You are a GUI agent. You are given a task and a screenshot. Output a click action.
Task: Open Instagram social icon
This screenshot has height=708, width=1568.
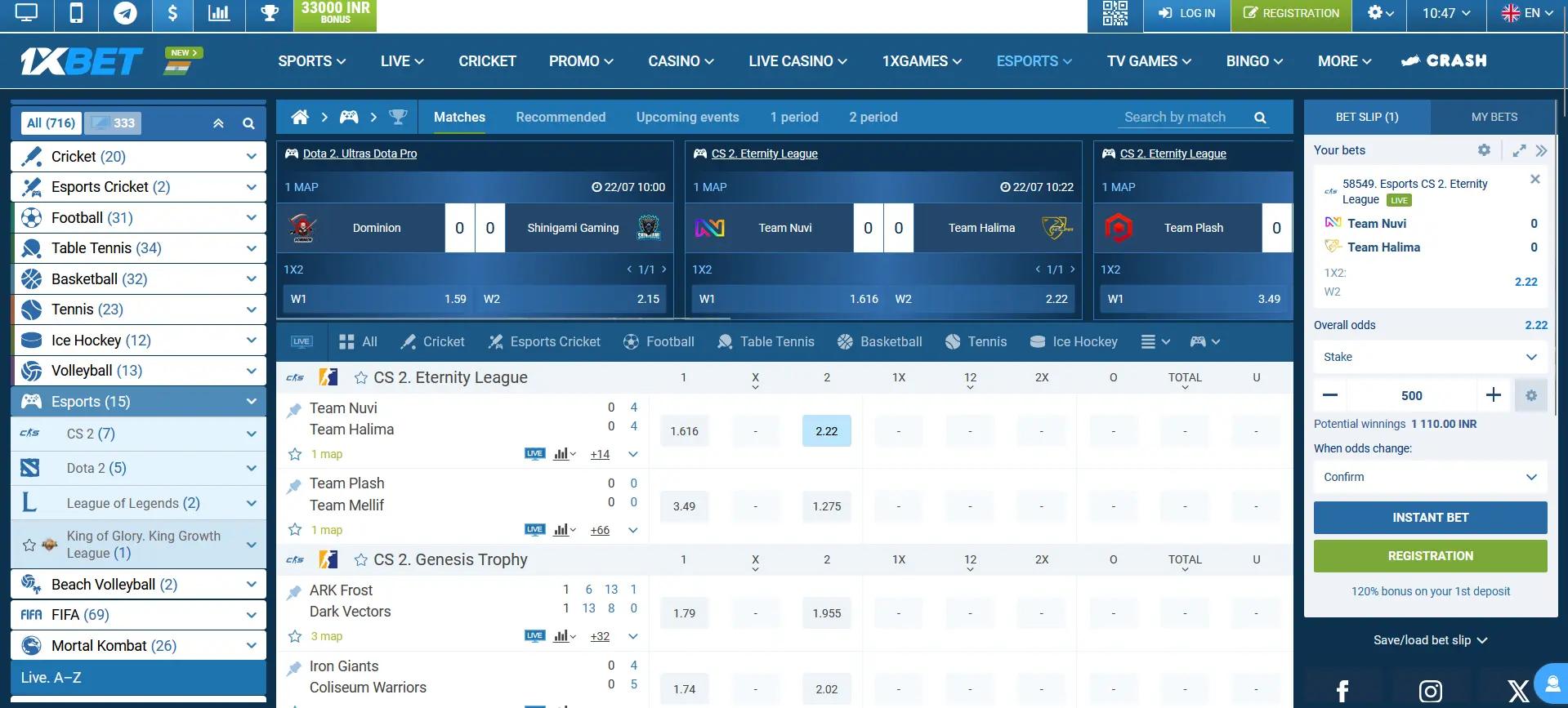[1430, 691]
